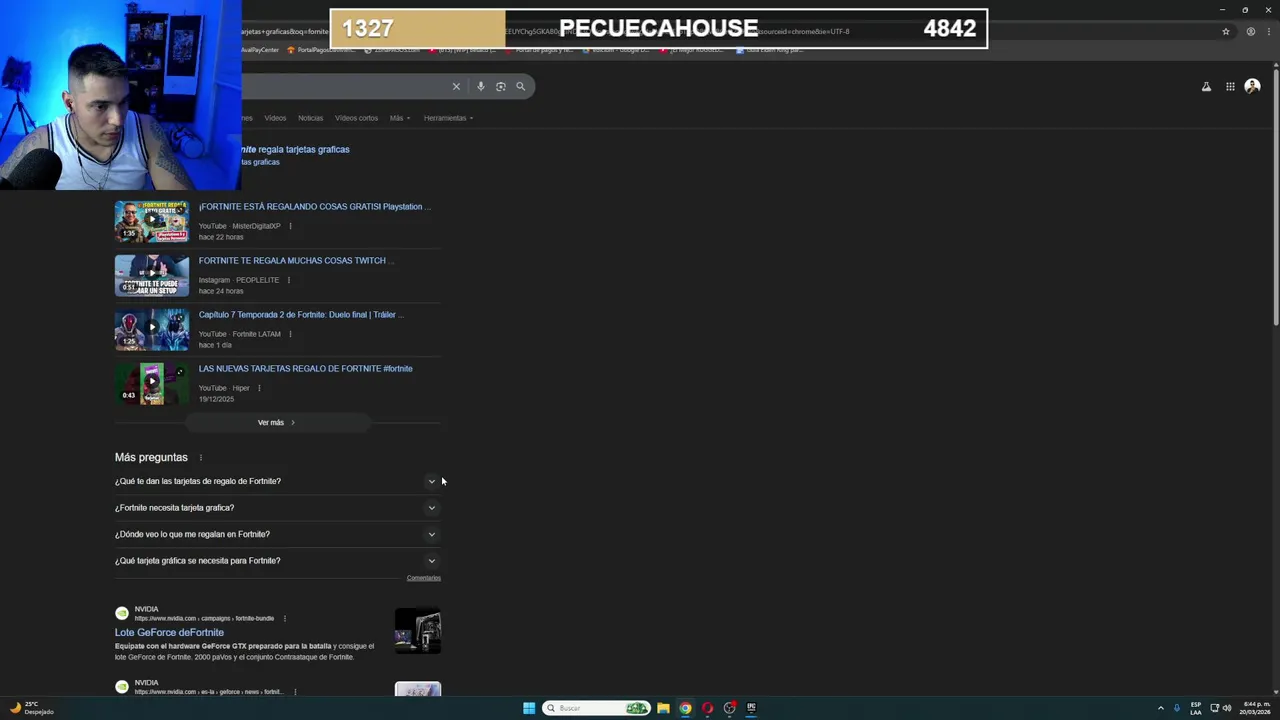Image resolution: width=1280 pixels, height=720 pixels.
Task: Play the 1:25 Fortnite LATAM trailer thumbnail
Action: point(152,330)
